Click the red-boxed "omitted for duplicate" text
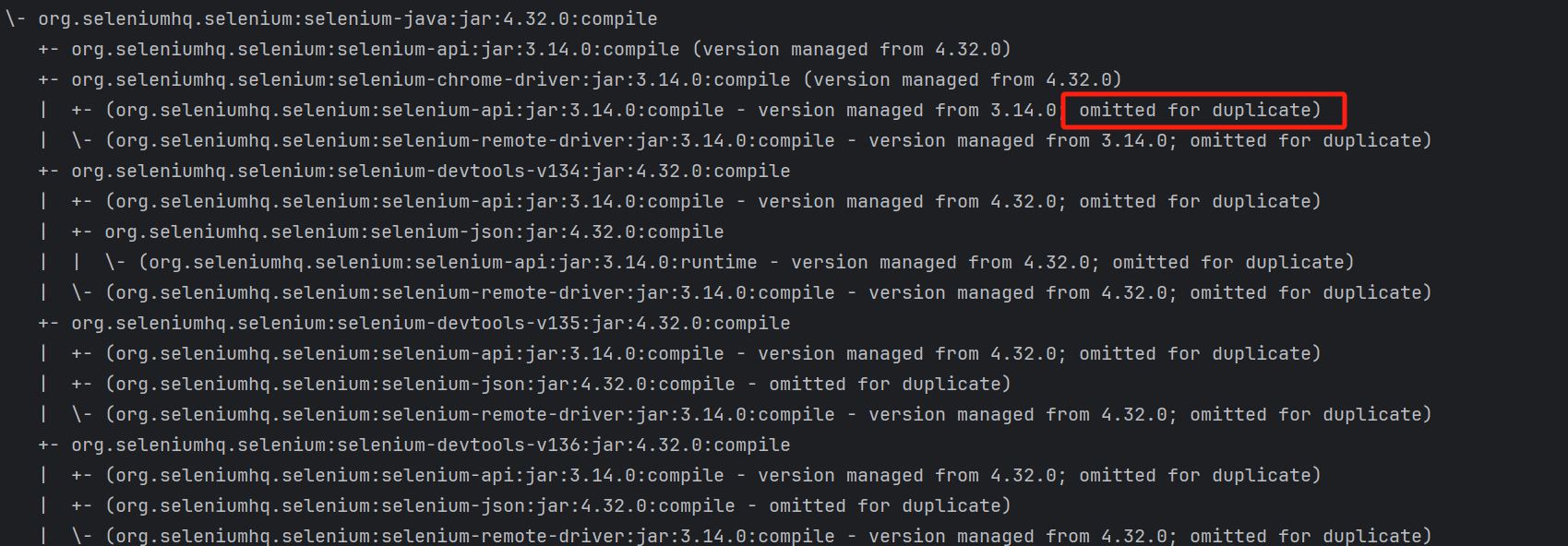This screenshot has width=1568, height=546. (x=1200, y=110)
